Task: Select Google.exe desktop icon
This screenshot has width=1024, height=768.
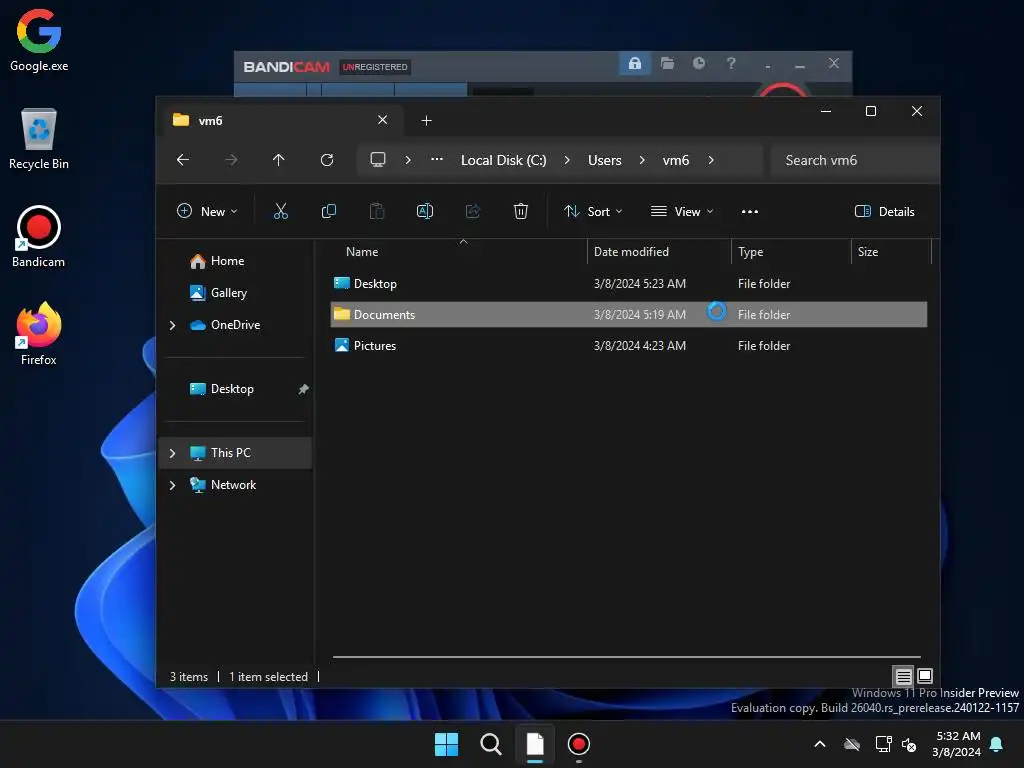Action: (39, 40)
